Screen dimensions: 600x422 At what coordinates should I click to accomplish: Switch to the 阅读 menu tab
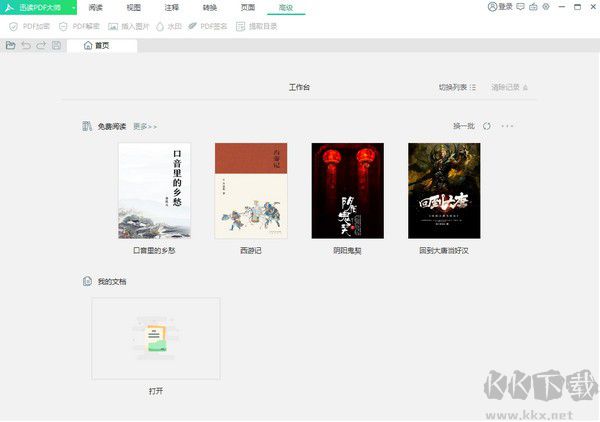95,7
